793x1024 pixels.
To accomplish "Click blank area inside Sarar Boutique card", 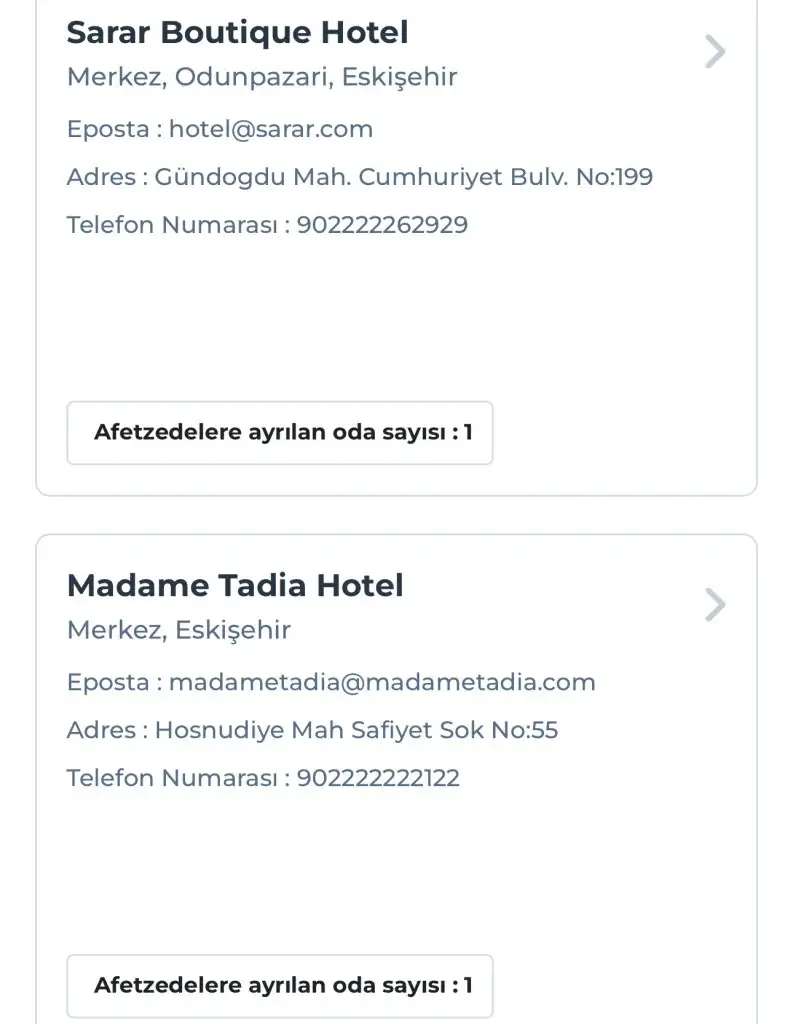I will tap(400, 320).
